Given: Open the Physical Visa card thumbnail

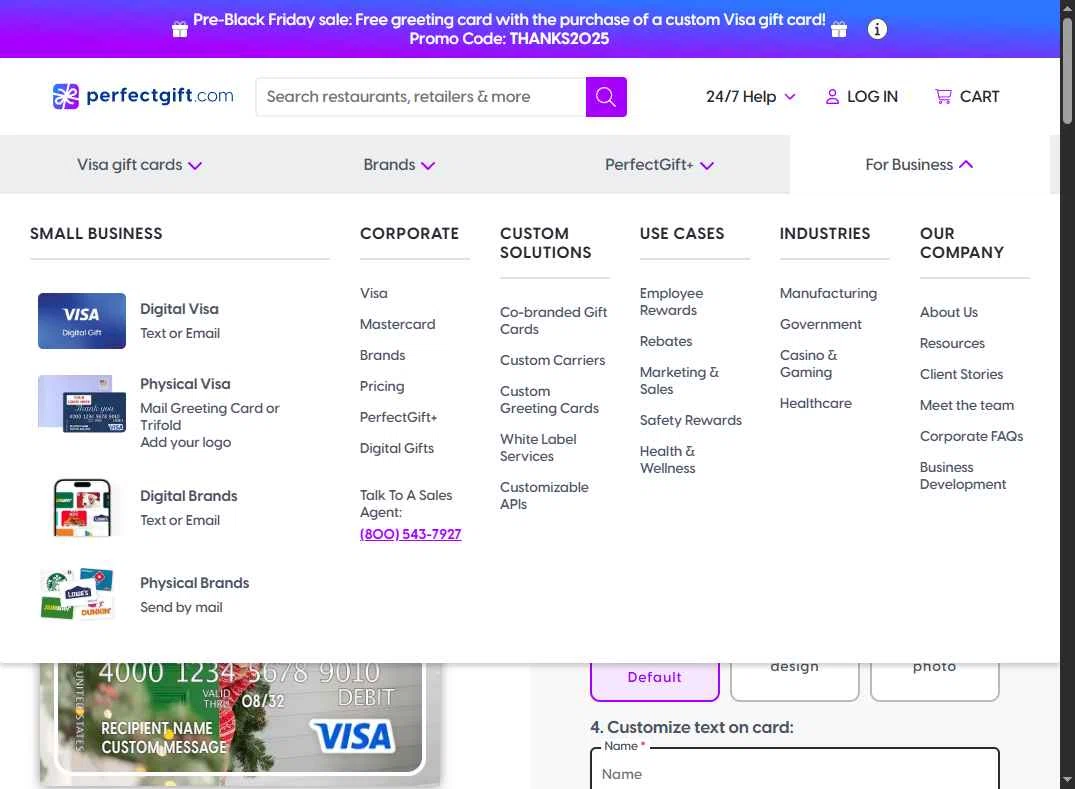Looking at the screenshot, I should (x=82, y=404).
